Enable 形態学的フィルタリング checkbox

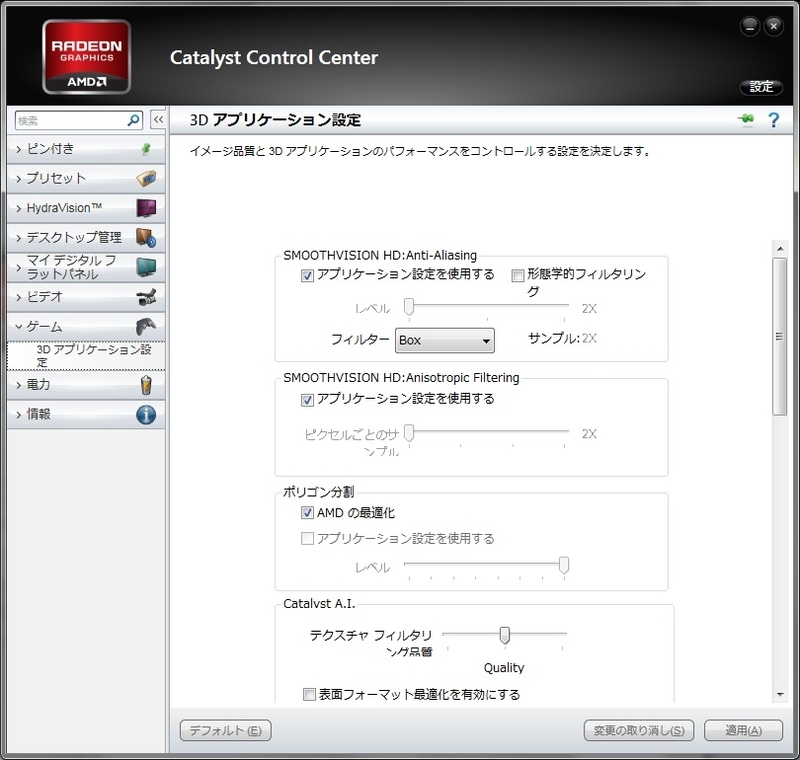[518, 275]
